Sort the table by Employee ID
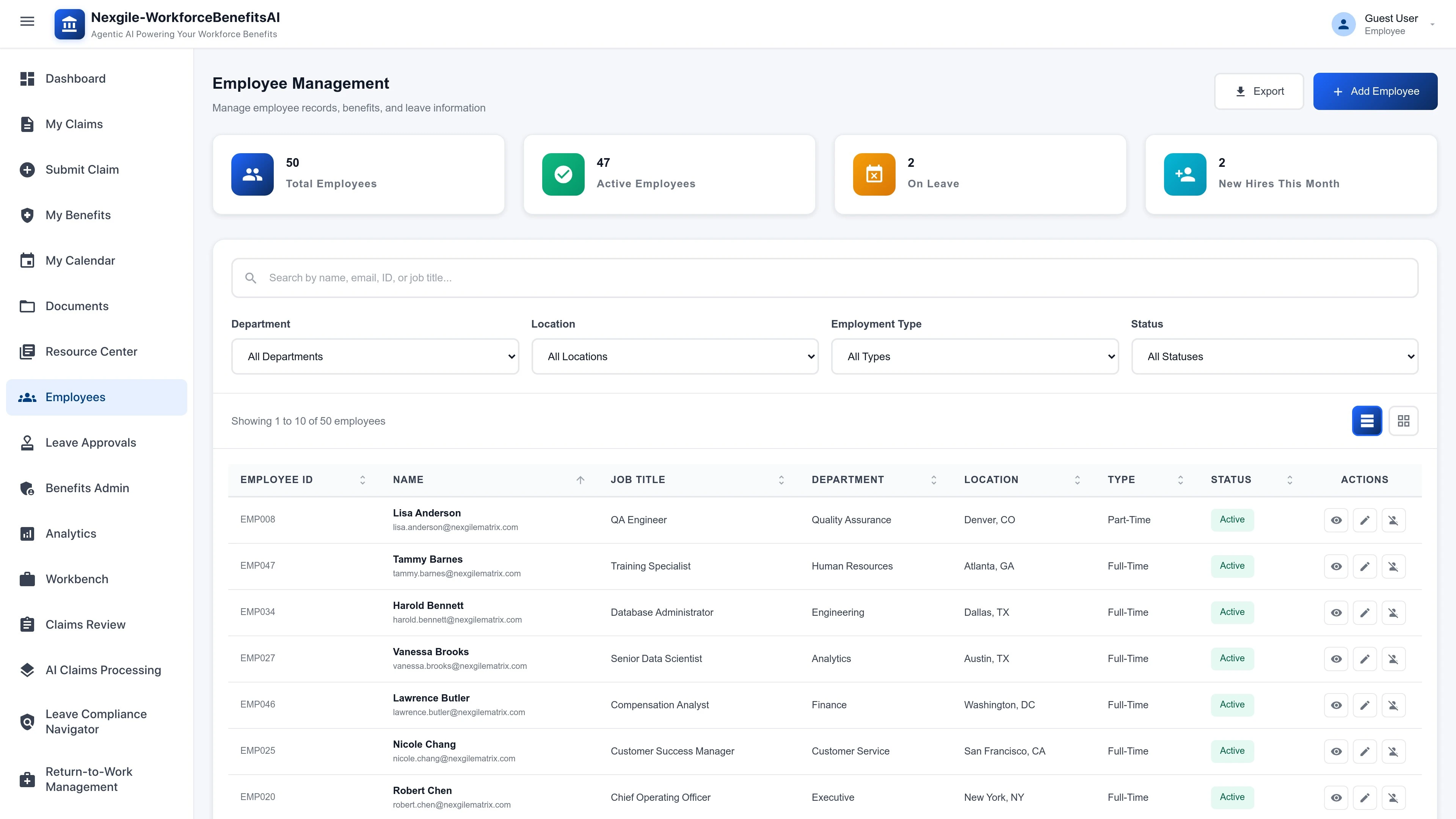This screenshot has width=1456, height=819. click(362, 479)
